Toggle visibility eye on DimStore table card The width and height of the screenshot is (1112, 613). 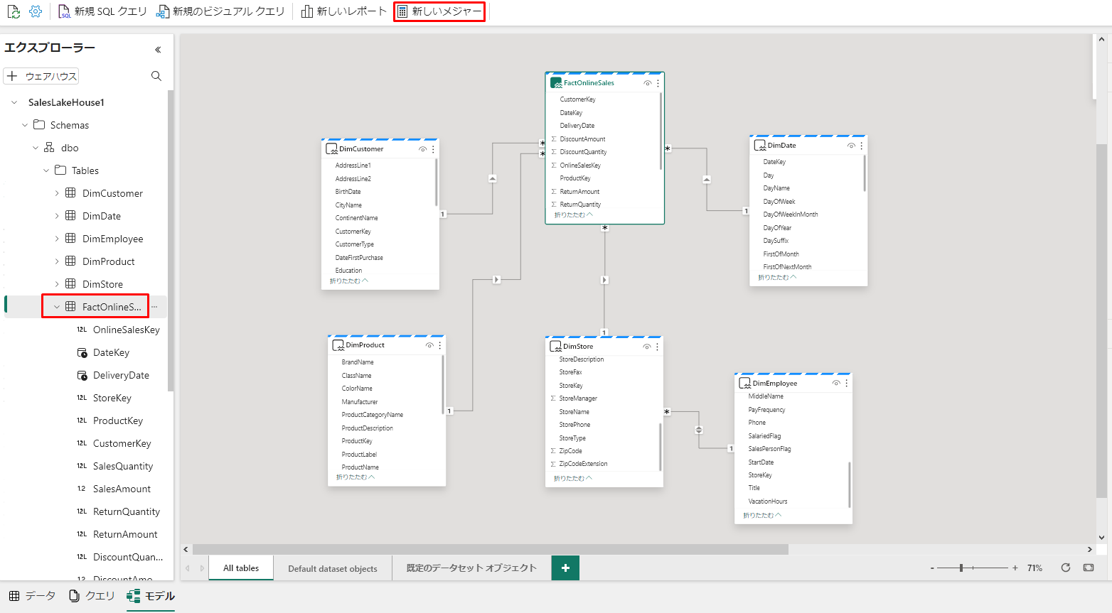[646, 347]
